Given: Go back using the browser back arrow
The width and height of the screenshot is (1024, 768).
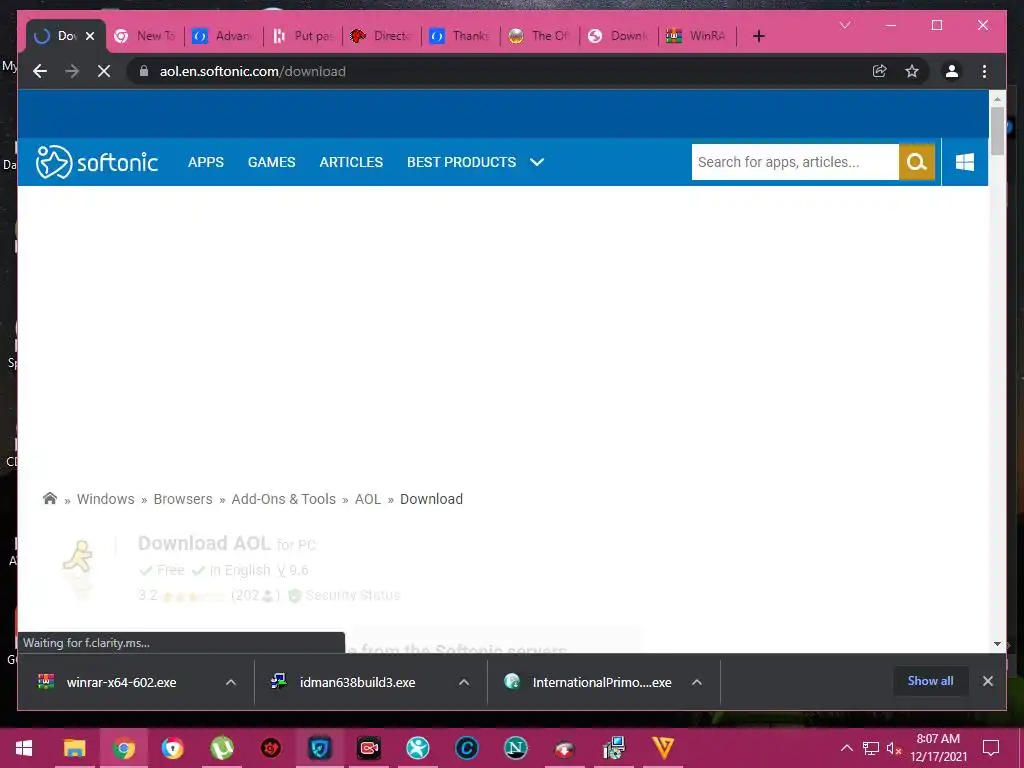Looking at the screenshot, I should click(40, 71).
